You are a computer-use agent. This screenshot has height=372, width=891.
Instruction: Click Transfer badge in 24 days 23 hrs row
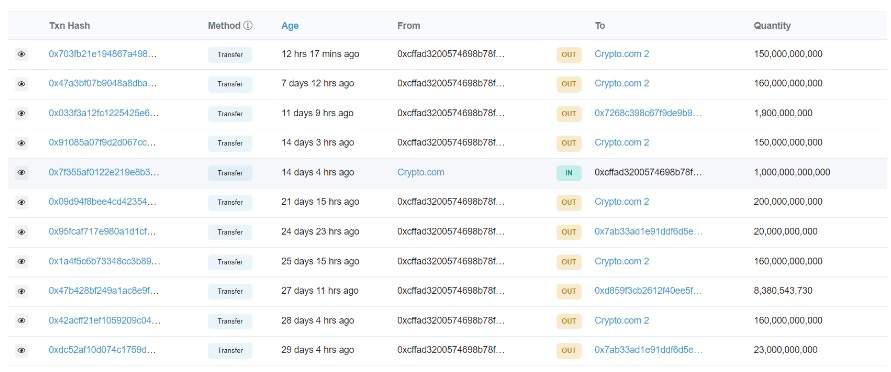coord(230,232)
